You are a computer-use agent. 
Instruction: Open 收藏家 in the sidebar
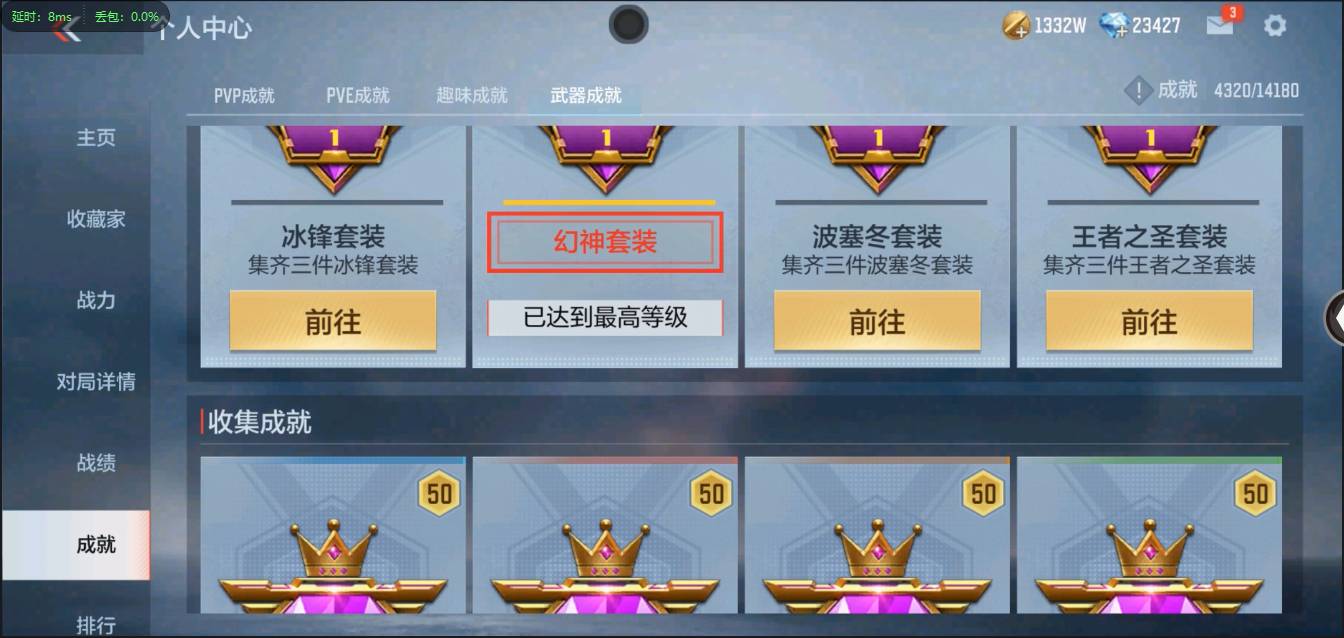(x=96, y=219)
